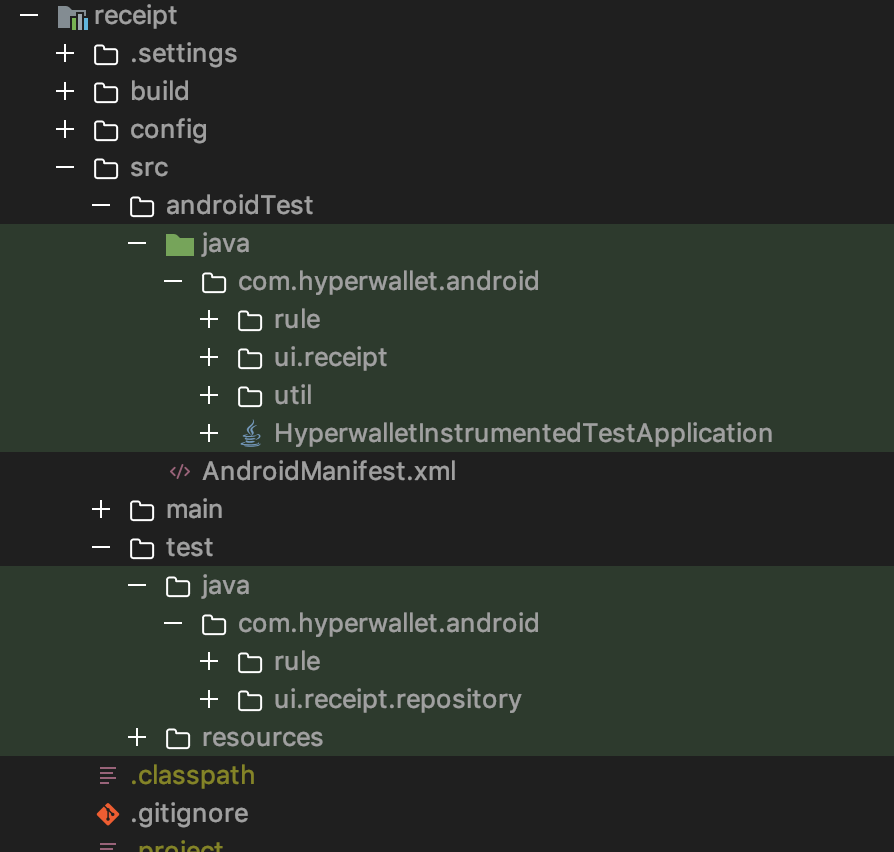The height and width of the screenshot is (852, 894).
Task: Click the Java class icon beside HyperwalletInstrumentedTestApplication
Action: pyautogui.click(x=250, y=433)
